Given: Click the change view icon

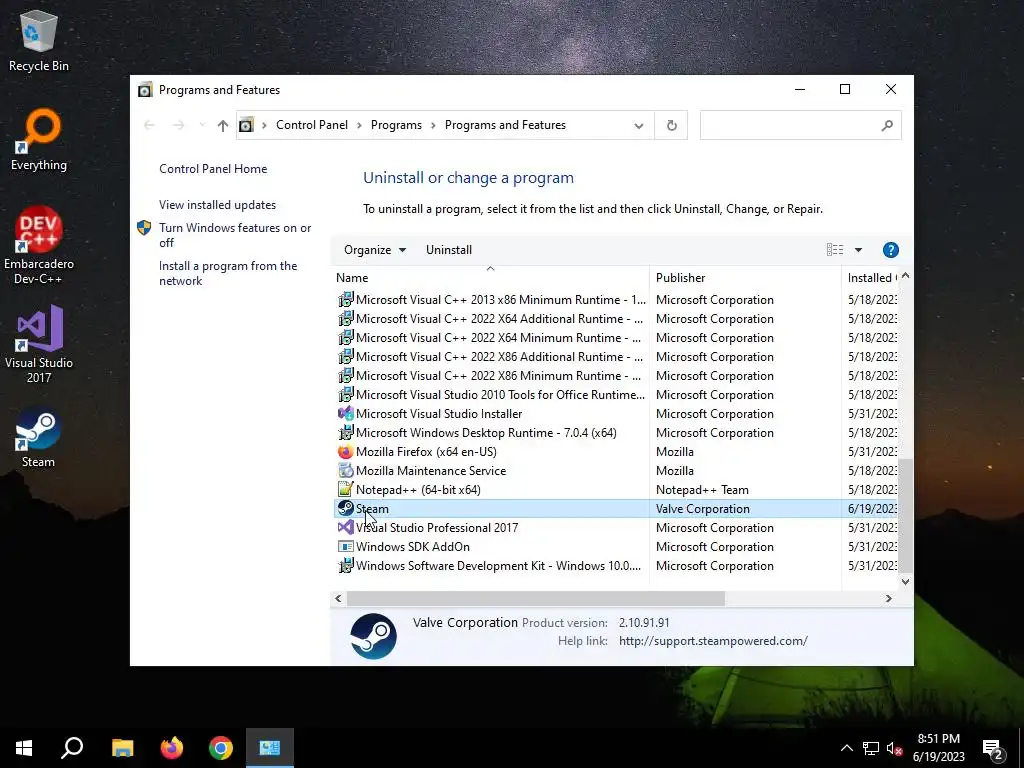Looking at the screenshot, I should (x=835, y=249).
